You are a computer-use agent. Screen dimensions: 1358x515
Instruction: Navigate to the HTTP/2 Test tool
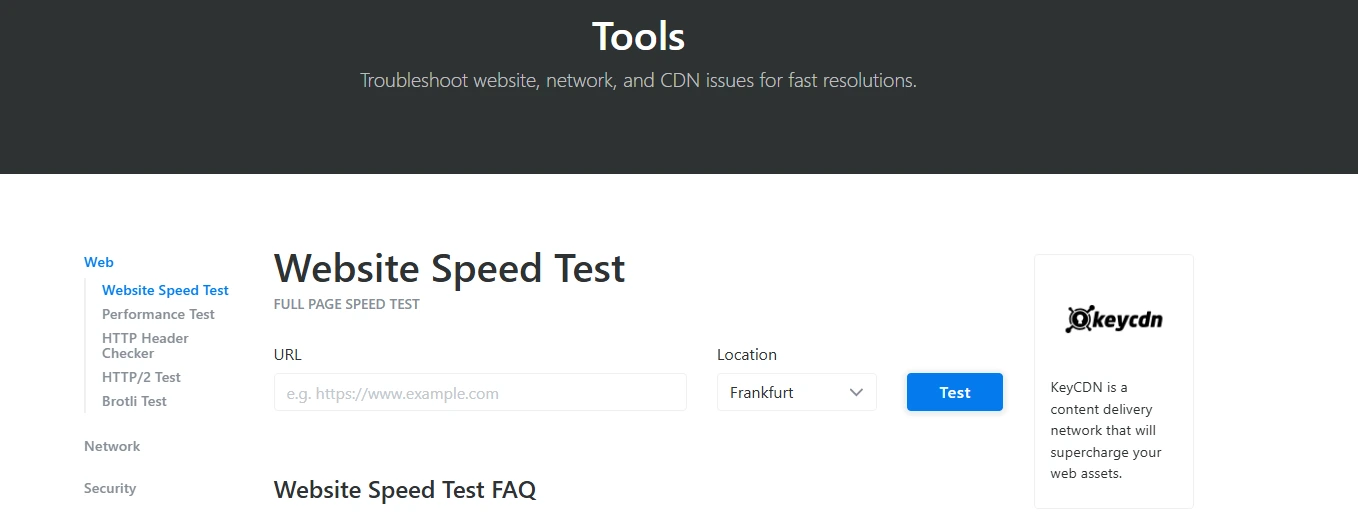click(x=141, y=377)
